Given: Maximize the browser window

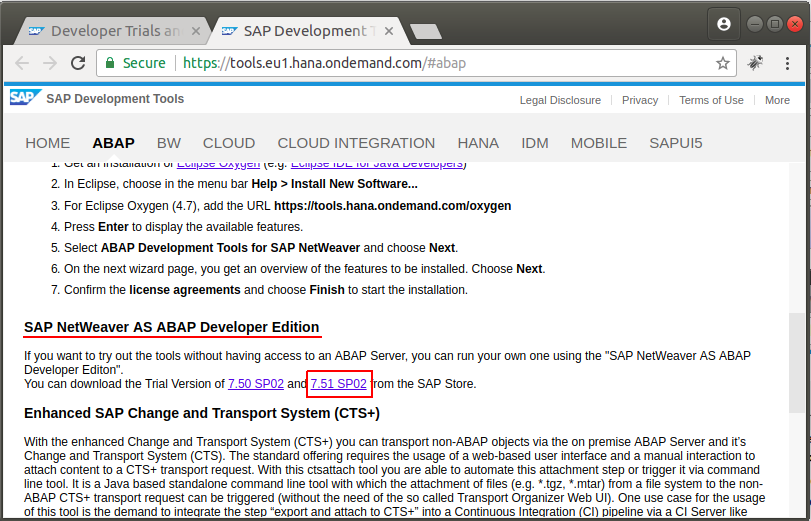Looking at the screenshot, I should (x=775, y=24).
